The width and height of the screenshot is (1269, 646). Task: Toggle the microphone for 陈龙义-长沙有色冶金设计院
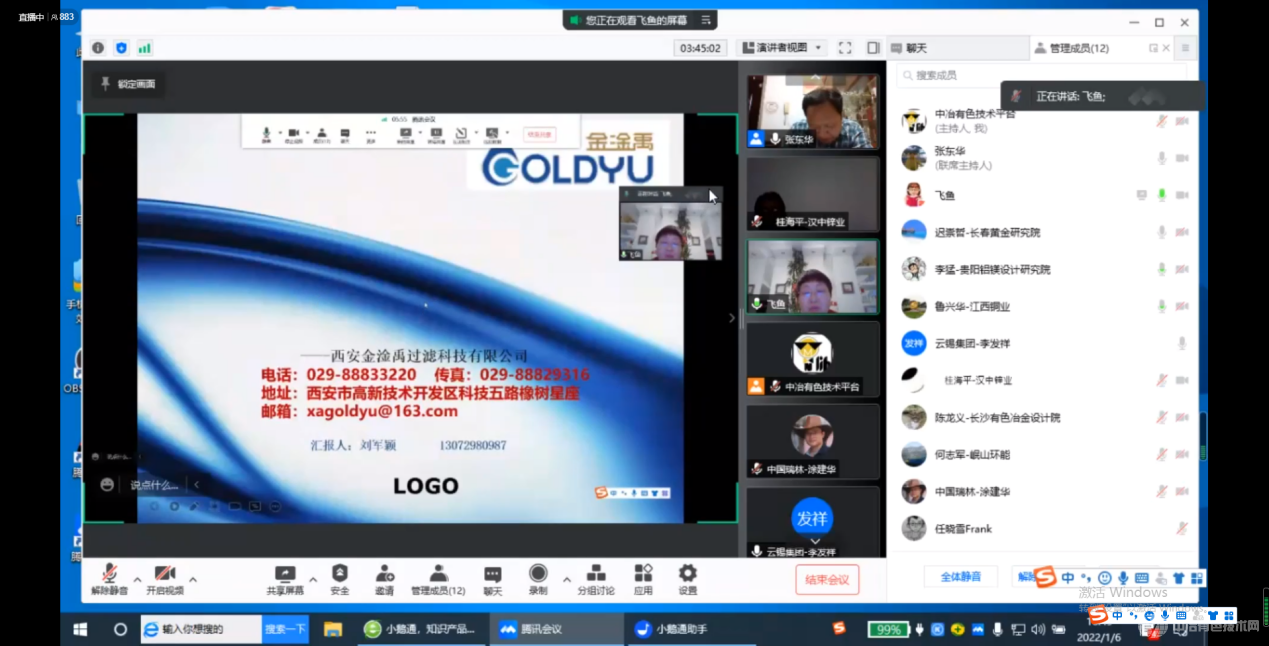(1161, 417)
